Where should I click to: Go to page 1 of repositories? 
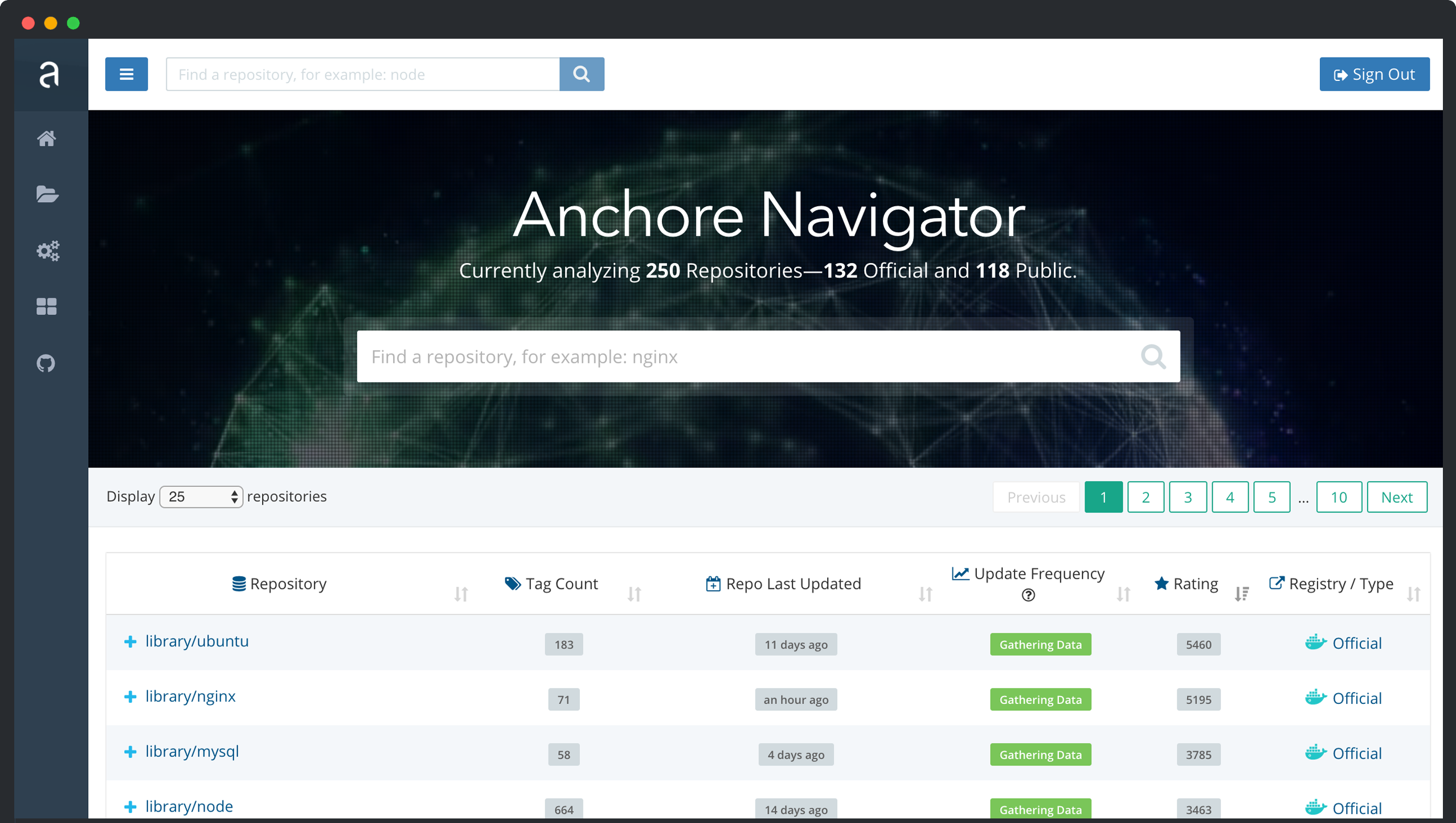click(1103, 497)
